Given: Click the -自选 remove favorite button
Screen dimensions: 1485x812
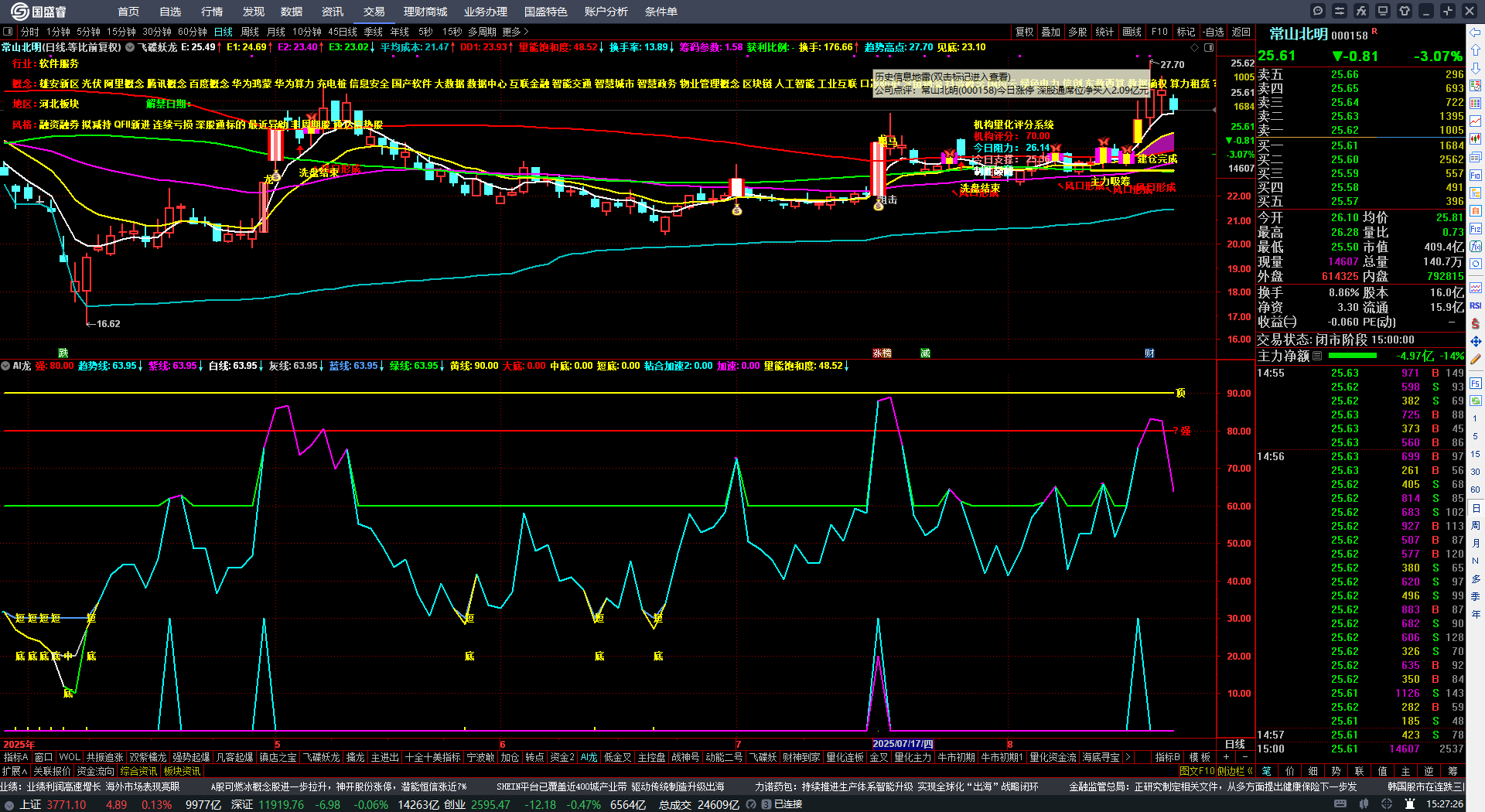Looking at the screenshot, I should pos(1214,32).
